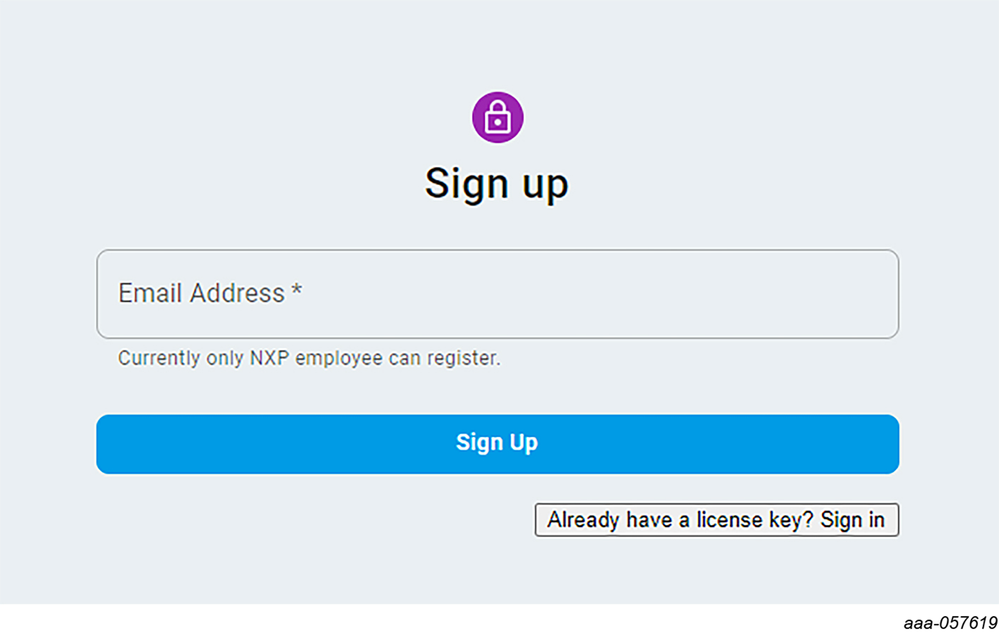Click "Already have a license key? Sign in"
This screenshot has width=999, height=634.
coord(716,520)
